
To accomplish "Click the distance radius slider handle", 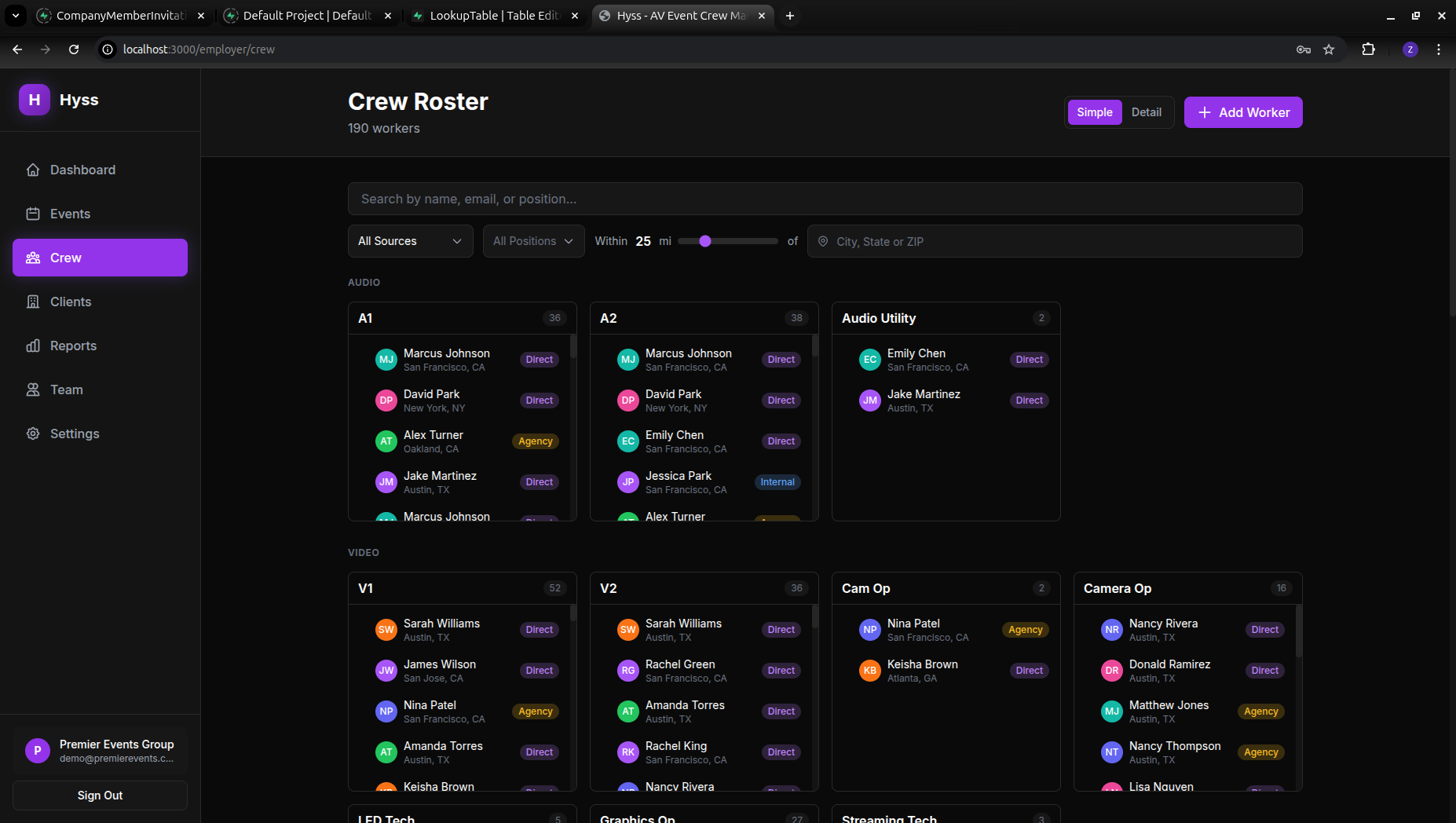I will click(x=705, y=241).
